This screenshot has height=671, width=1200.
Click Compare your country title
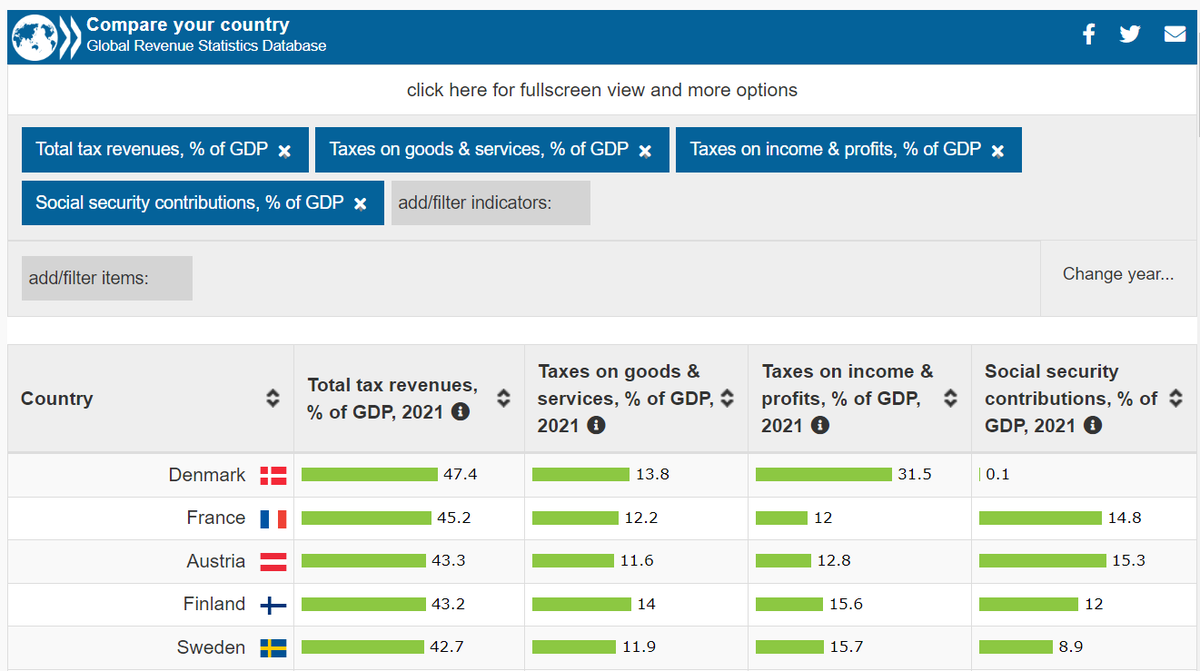[x=188, y=25]
